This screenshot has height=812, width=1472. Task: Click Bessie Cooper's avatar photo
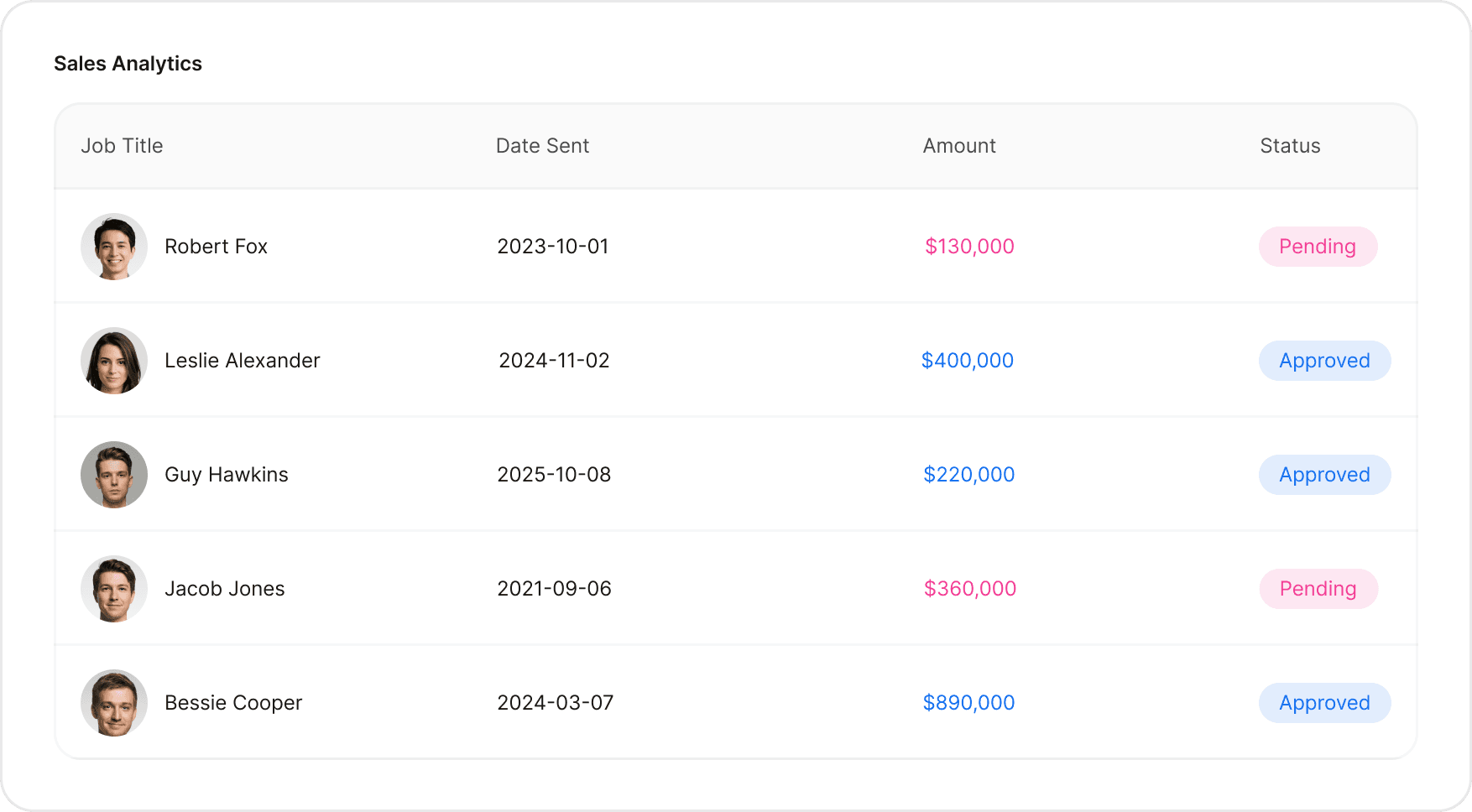tap(114, 703)
